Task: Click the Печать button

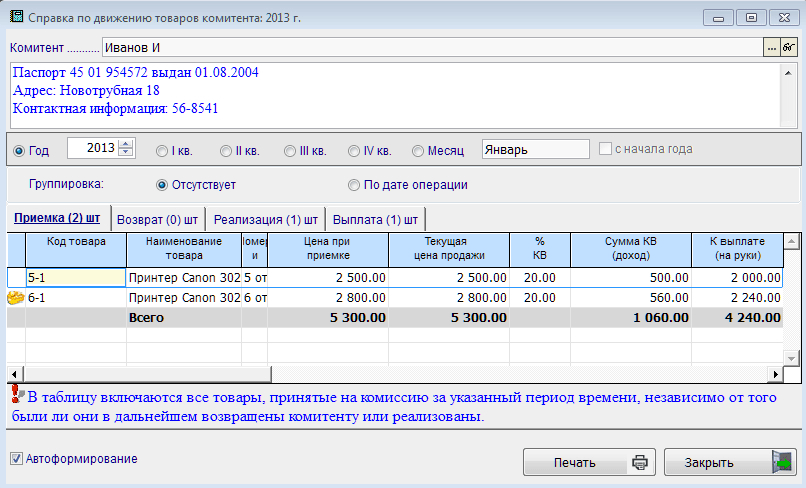Action: coord(589,462)
